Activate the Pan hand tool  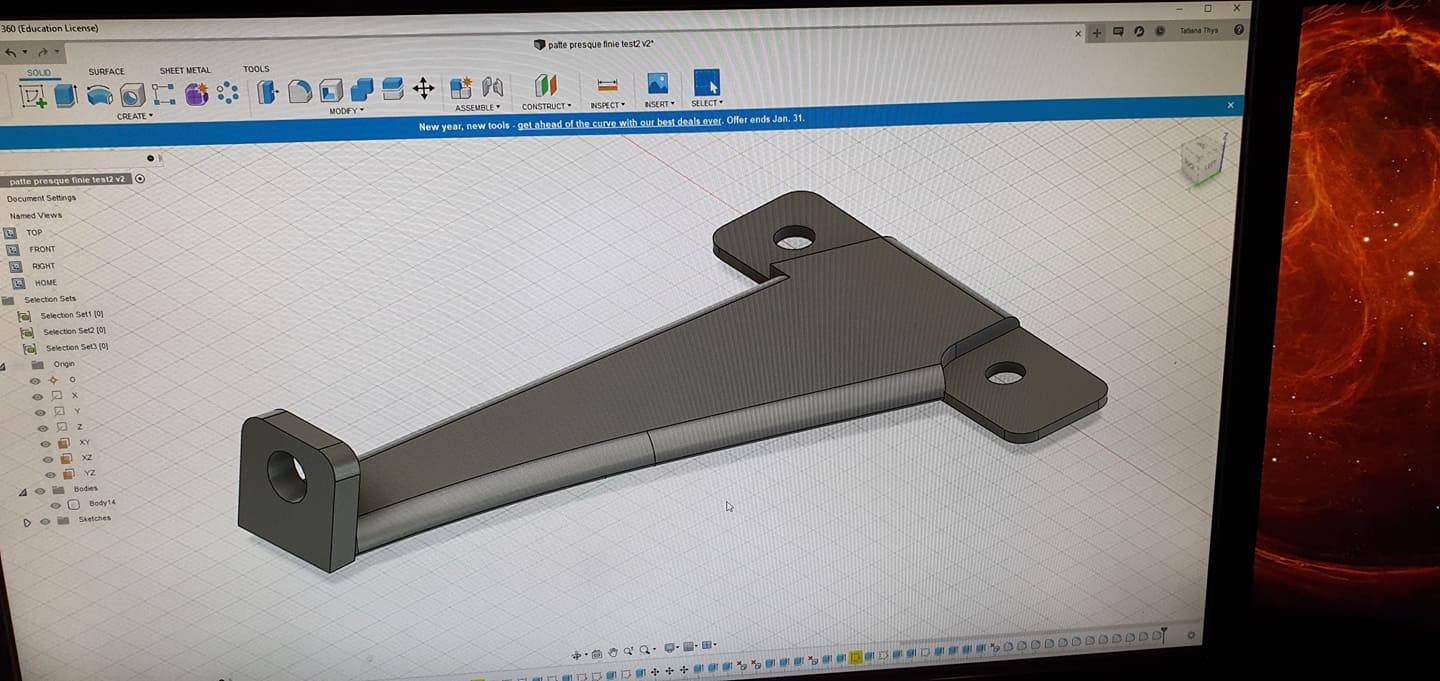point(613,653)
